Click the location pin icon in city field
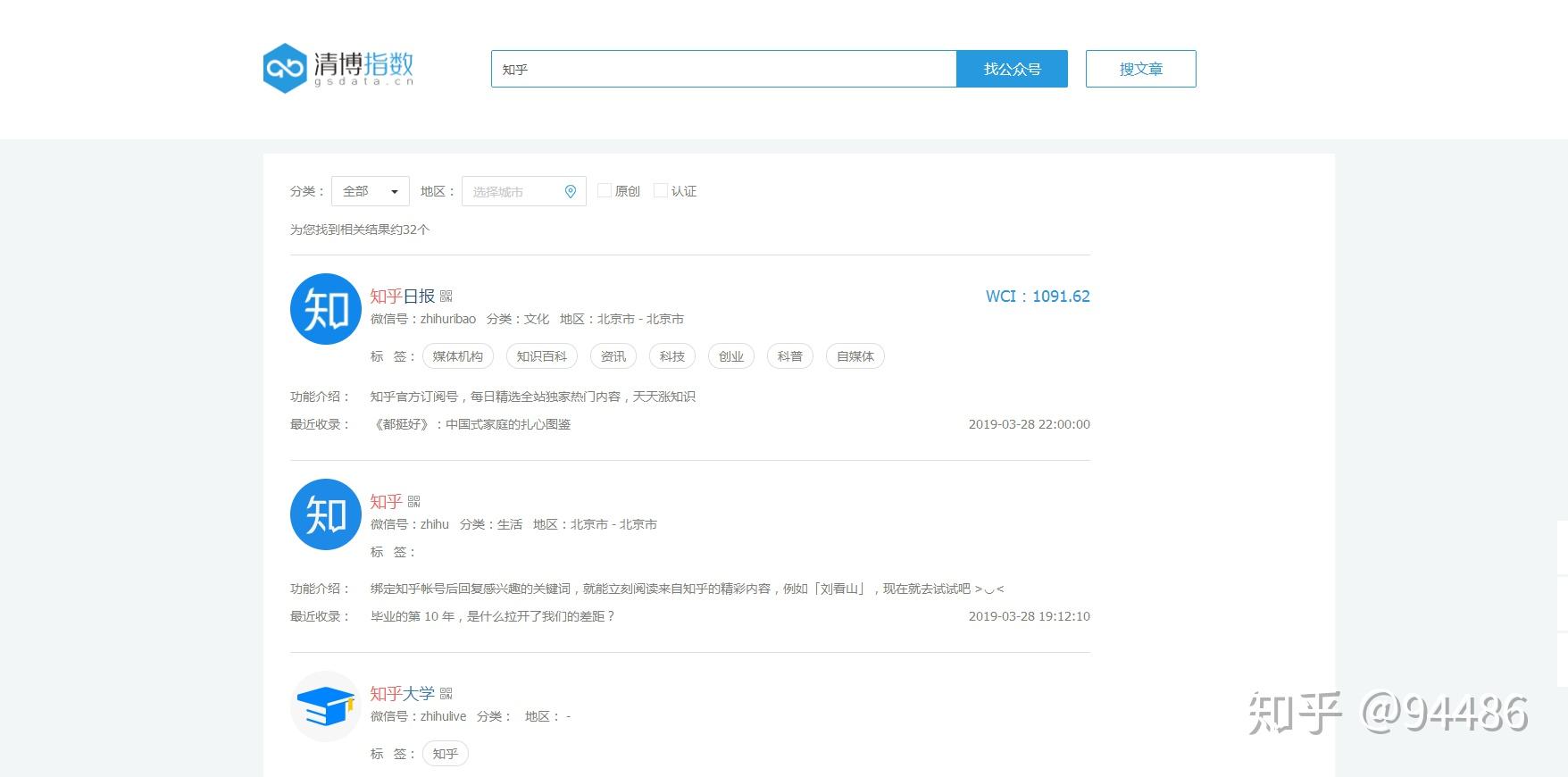Screen dimensions: 1568x777 (571, 191)
